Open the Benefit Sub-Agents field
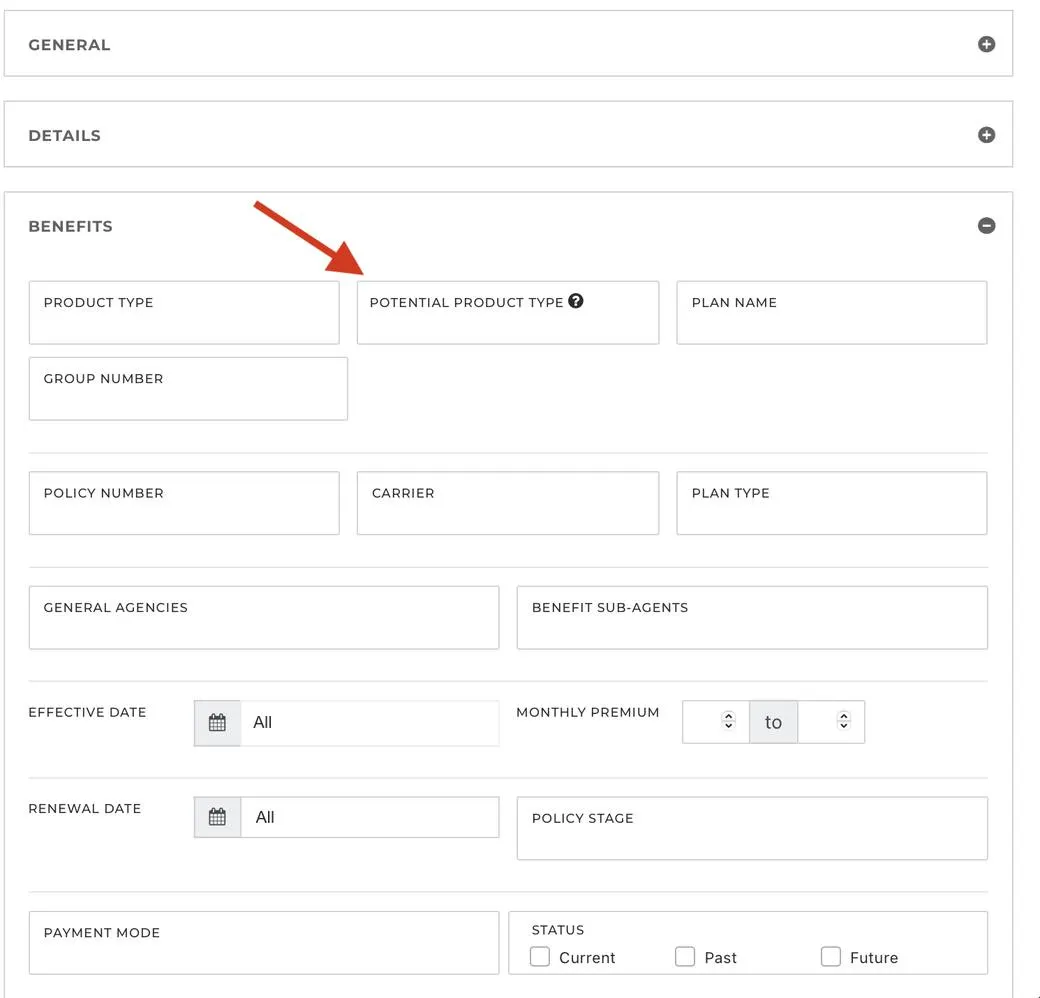Screen dimensions: 1040x998 click(751, 617)
